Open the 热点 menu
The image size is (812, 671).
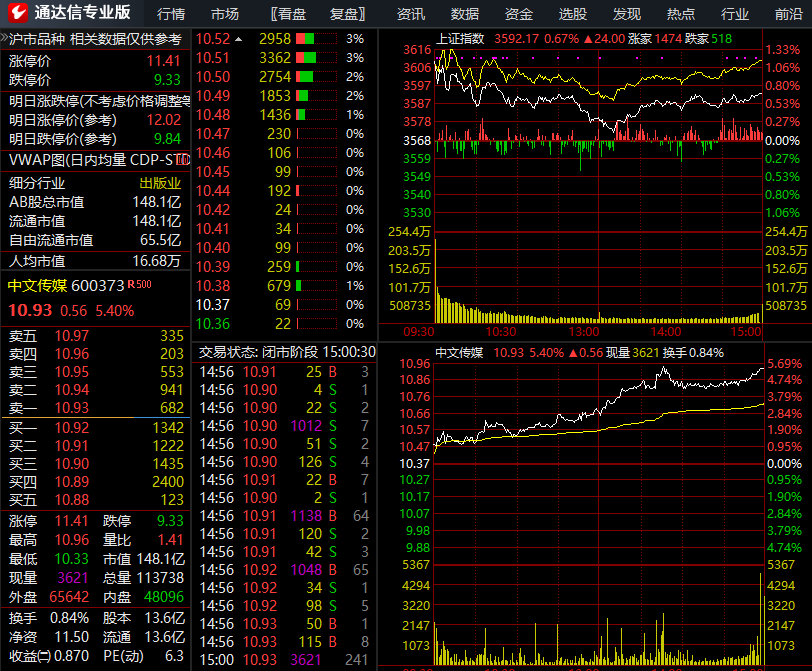[680, 14]
